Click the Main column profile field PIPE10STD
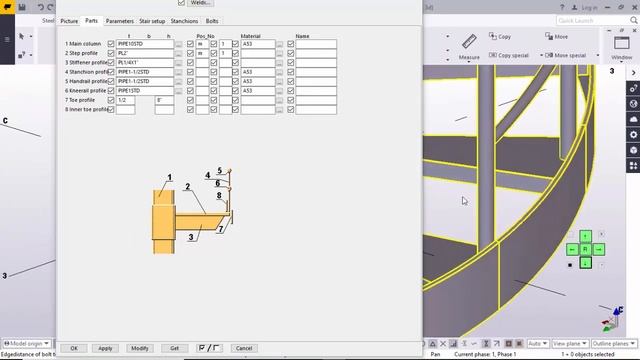The height and width of the screenshot is (360, 640). click(145, 44)
